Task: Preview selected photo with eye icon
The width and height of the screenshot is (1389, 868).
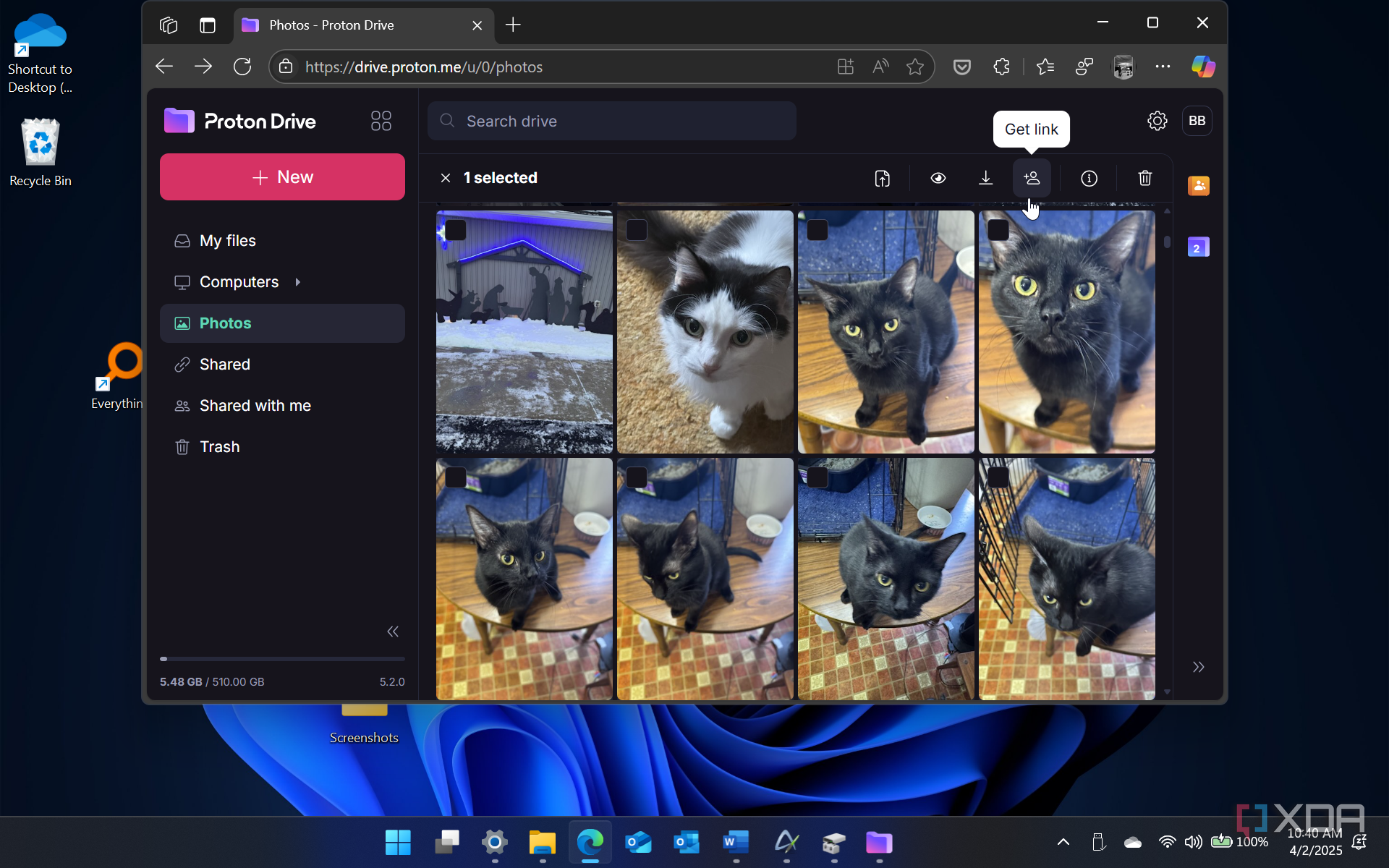Action: [938, 178]
